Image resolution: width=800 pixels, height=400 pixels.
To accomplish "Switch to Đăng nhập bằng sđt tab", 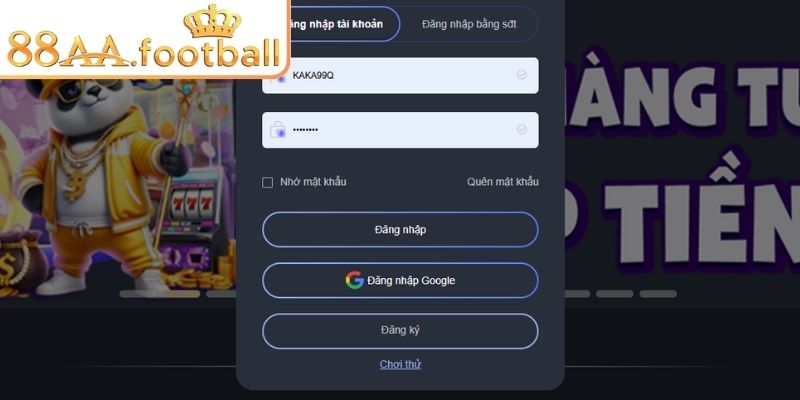I will [x=469, y=24].
